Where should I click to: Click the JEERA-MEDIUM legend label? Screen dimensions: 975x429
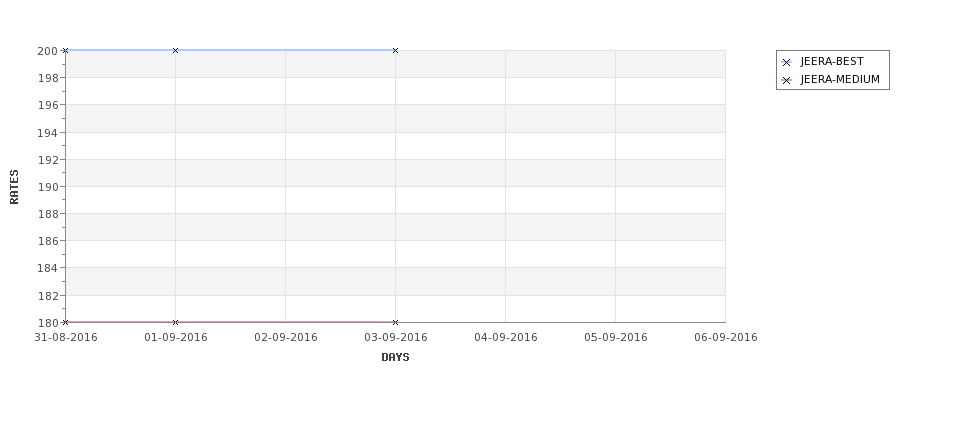pyautogui.click(x=840, y=80)
